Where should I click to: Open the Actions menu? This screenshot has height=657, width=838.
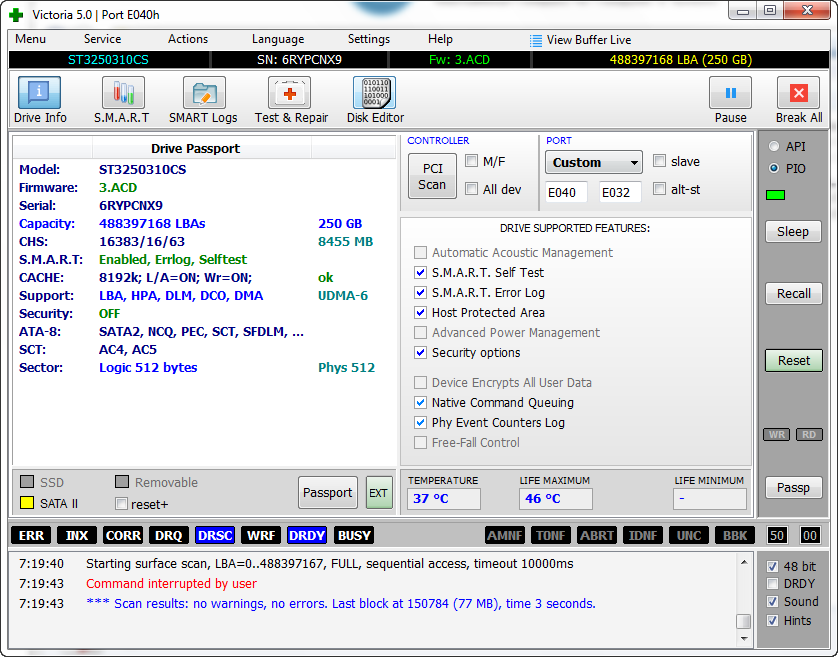tap(188, 39)
